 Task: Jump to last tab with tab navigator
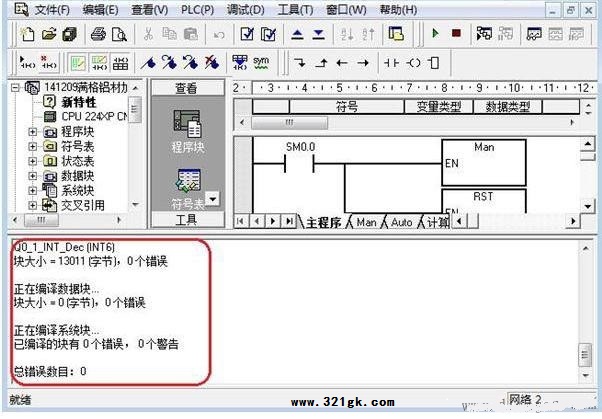click(289, 221)
